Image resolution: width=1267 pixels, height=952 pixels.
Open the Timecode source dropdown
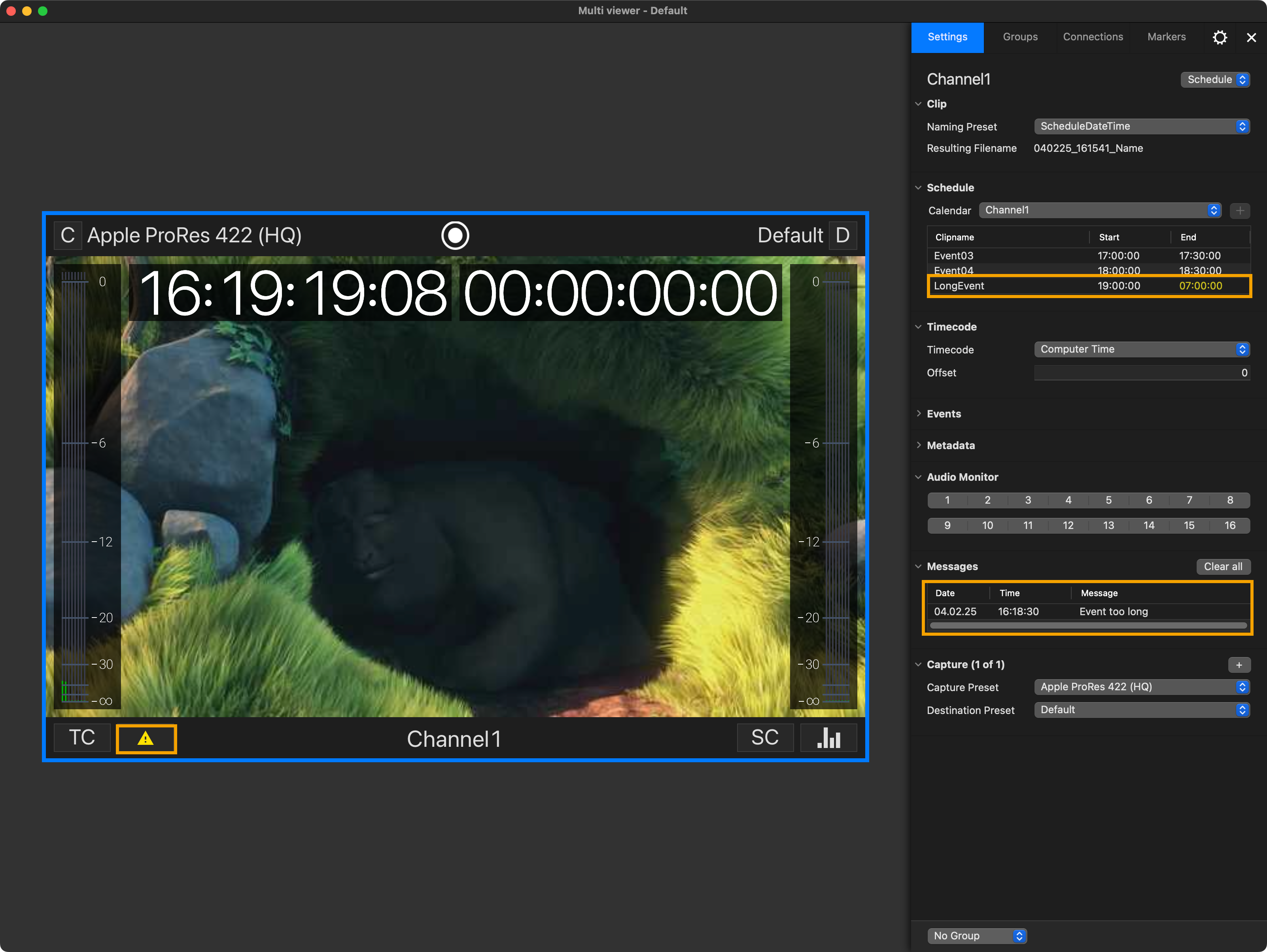(1142, 349)
